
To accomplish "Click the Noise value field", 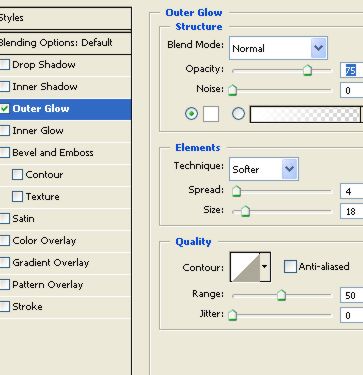I will 352,90.
